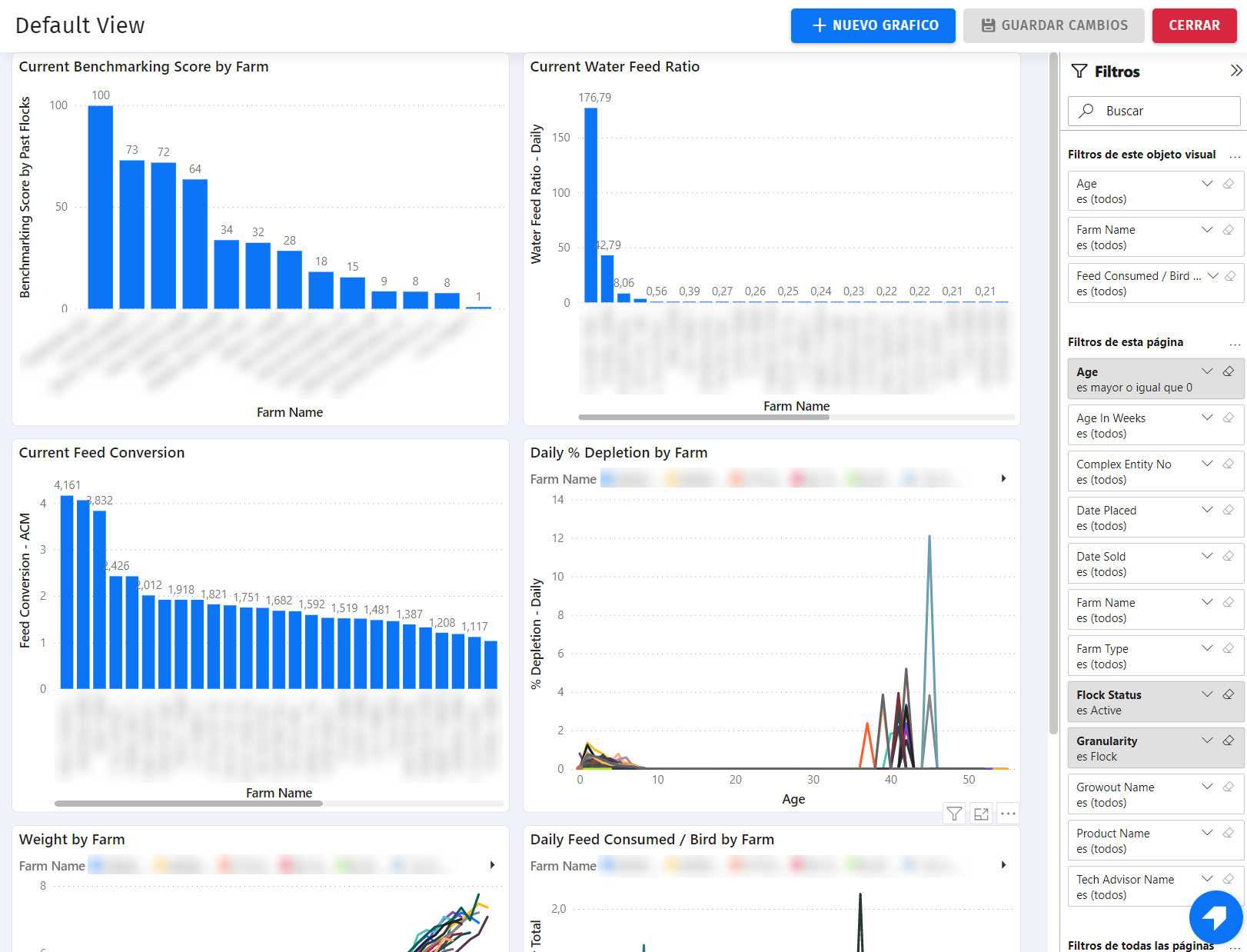Screen dimensions: 1247x952
Task: Open options ellipsis for Filtros de esta página
Action: (x=1235, y=343)
